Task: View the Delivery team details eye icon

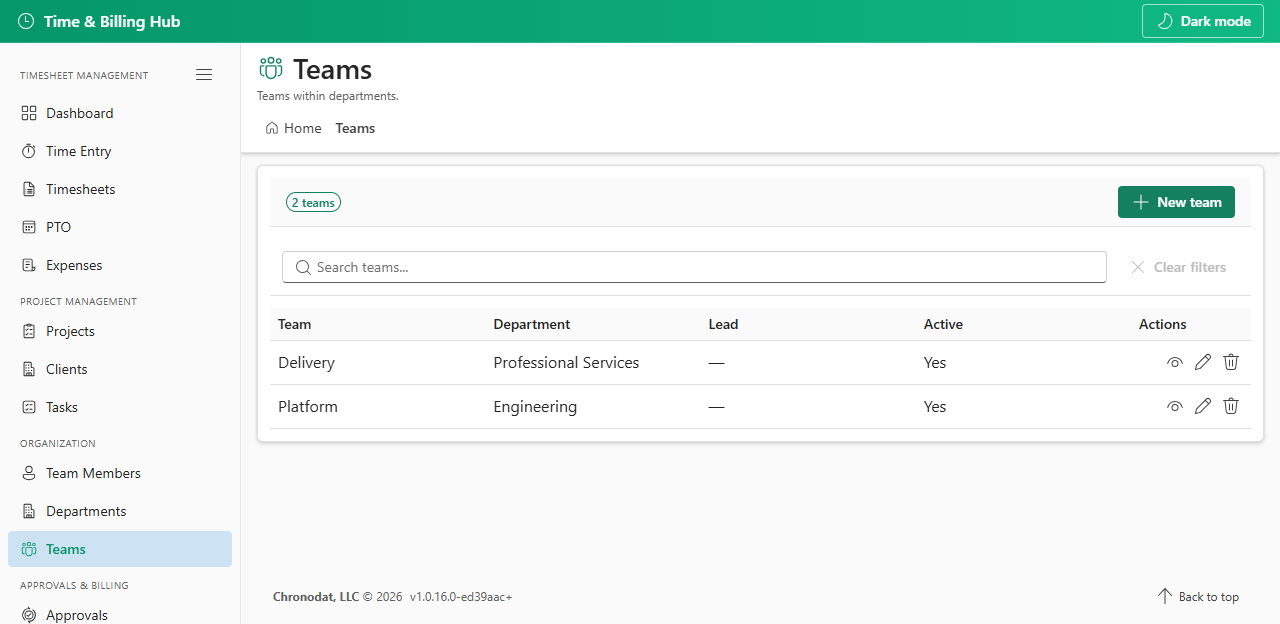Action: [1175, 363]
